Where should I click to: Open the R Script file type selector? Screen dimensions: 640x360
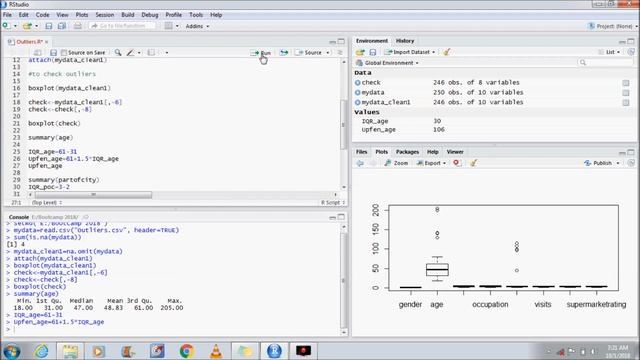pyautogui.click(x=333, y=202)
